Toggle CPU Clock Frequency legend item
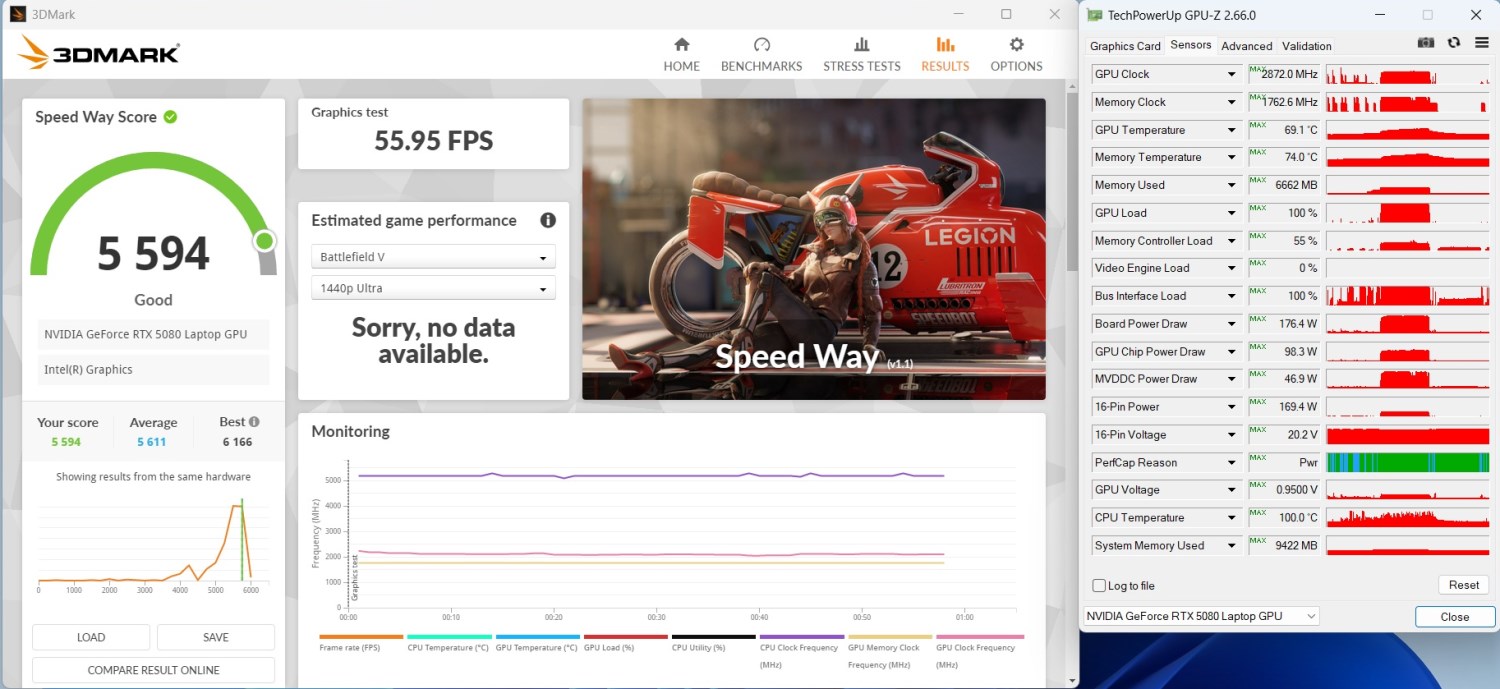1500x689 pixels. point(801,651)
